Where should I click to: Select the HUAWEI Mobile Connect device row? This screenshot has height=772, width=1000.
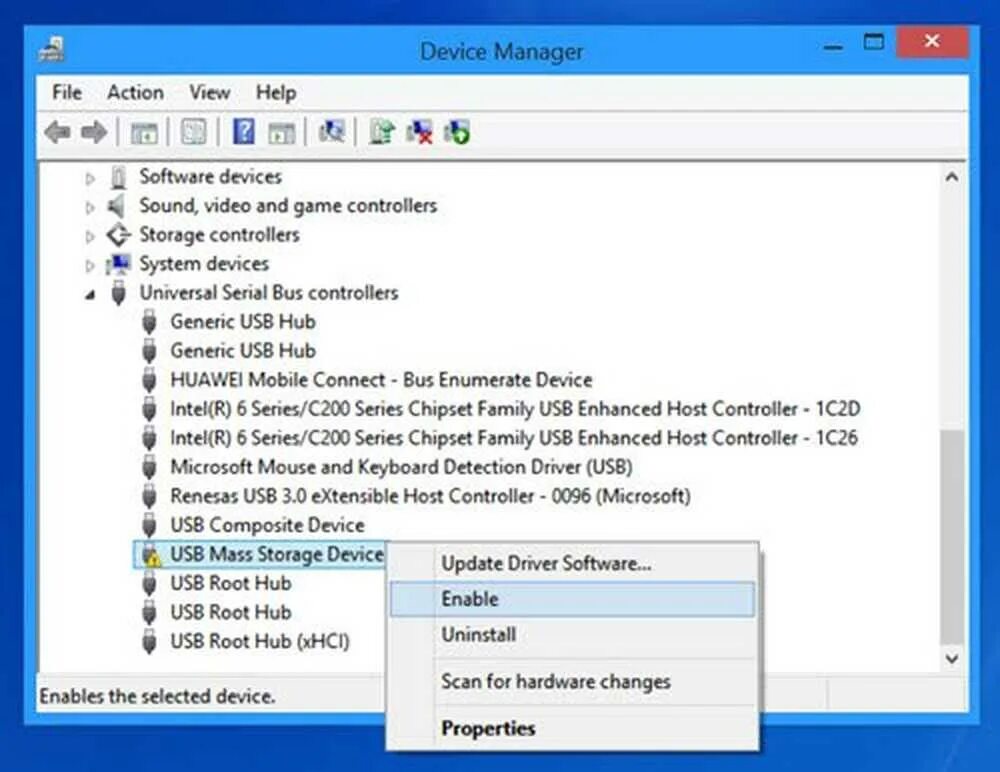[381, 380]
